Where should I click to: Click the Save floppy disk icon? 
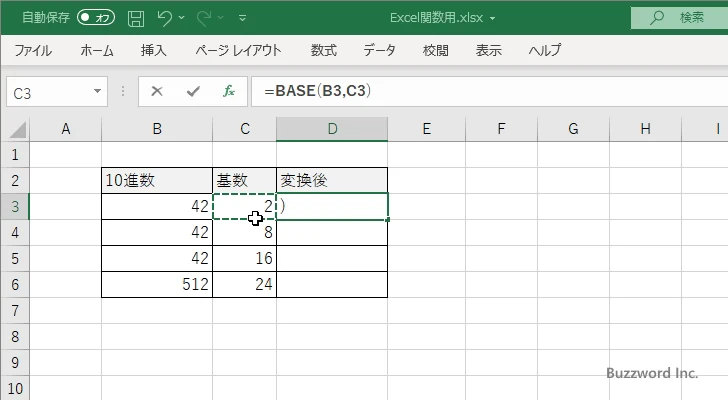pos(136,18)
